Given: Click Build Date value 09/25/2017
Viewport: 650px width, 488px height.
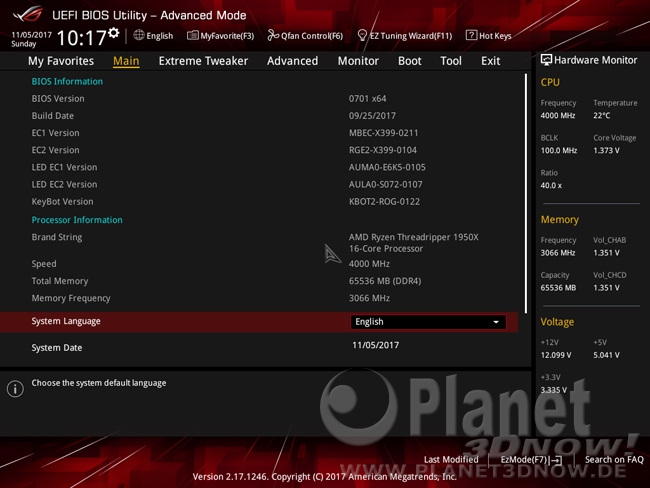Looking at the screenshot, I should [x=372, y=116].
